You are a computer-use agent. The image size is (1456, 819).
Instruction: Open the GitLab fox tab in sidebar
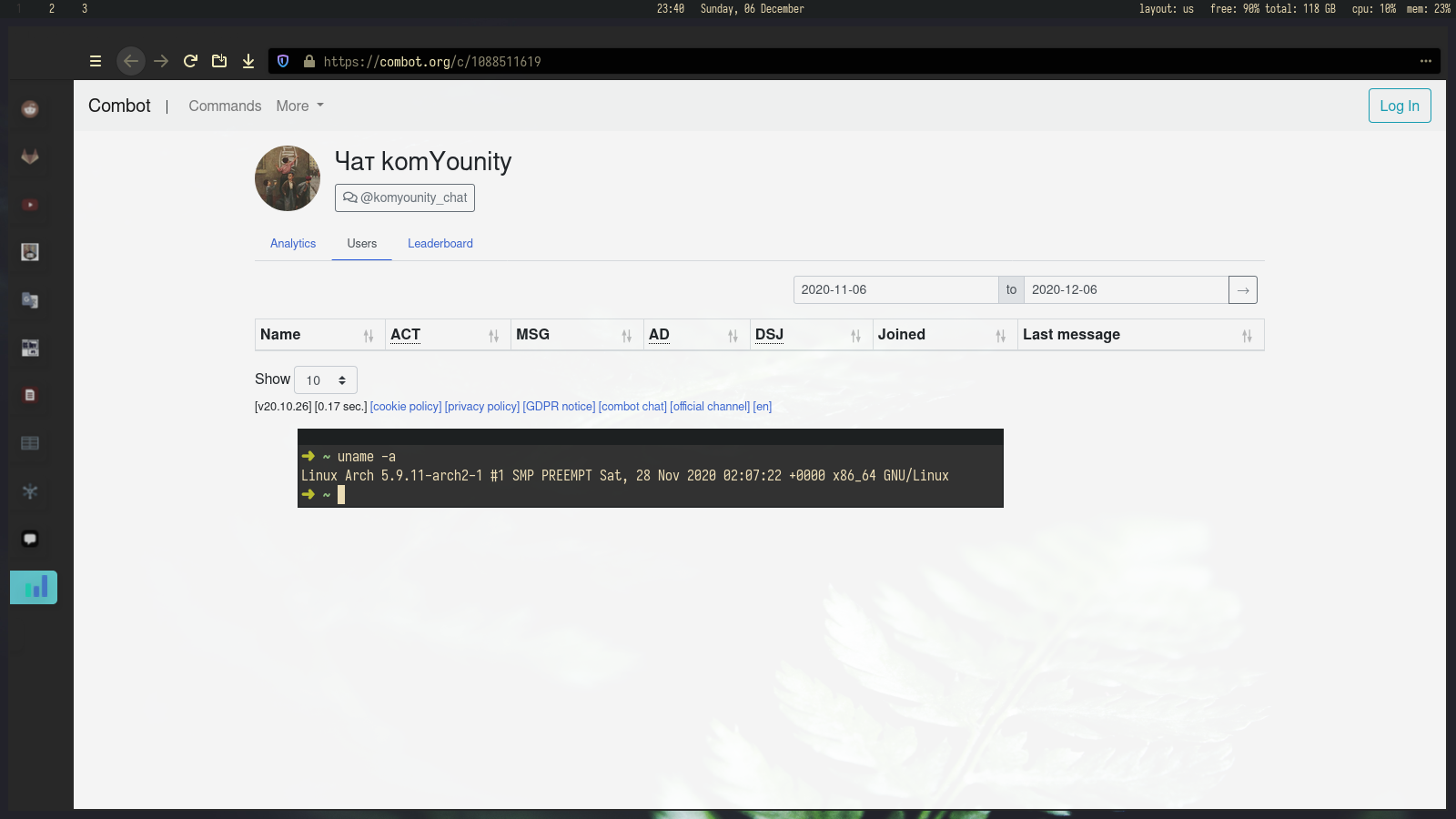30,157
